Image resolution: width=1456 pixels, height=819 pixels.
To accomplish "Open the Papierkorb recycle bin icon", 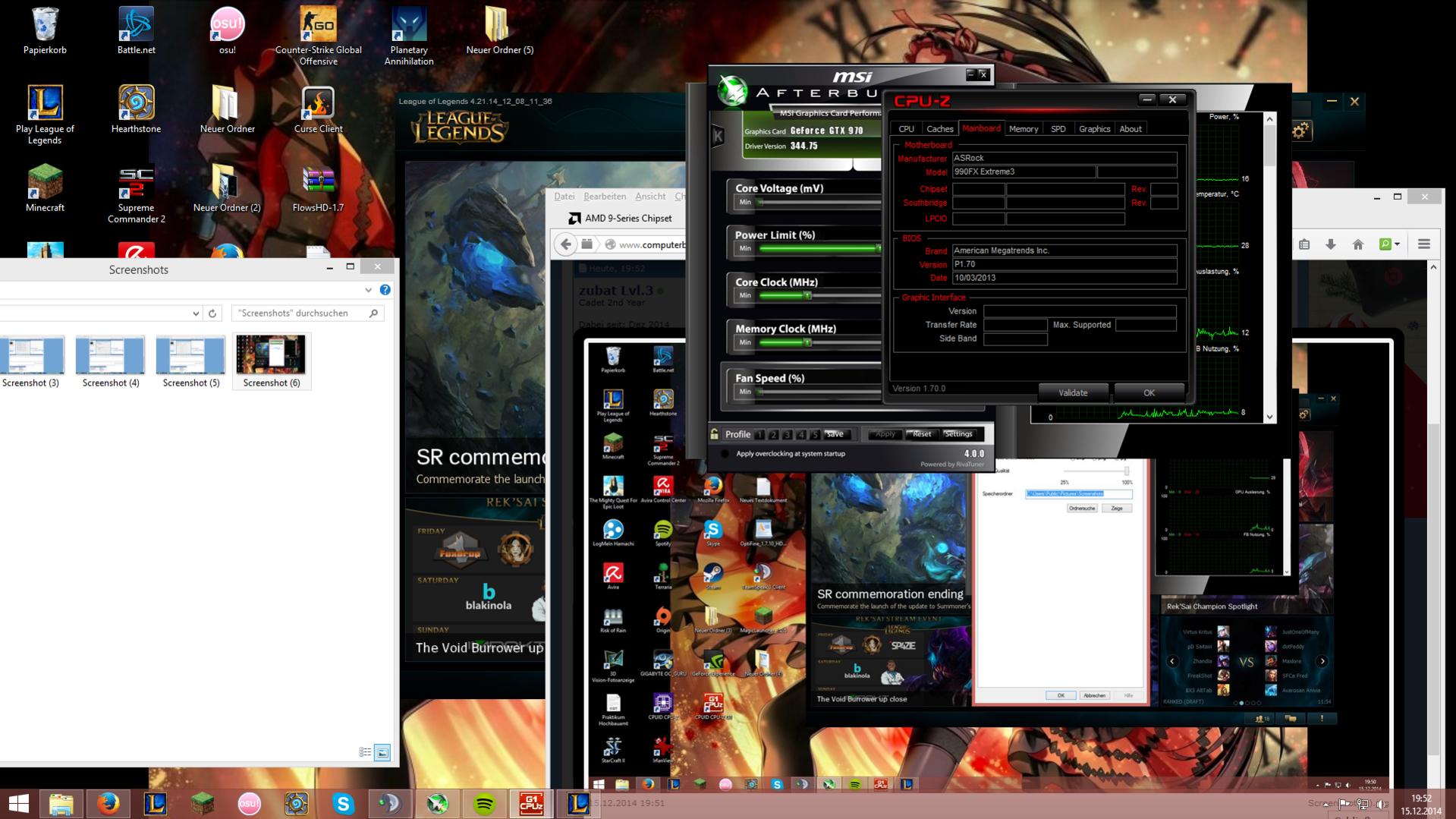I will 45,31.
